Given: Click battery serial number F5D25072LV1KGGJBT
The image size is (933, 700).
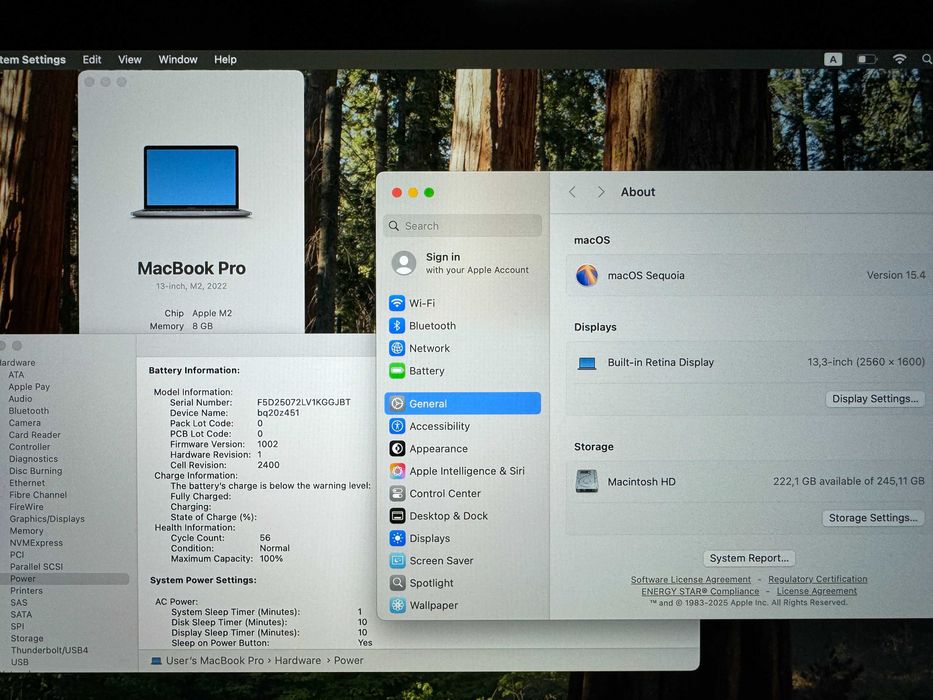Looking at the screenshot, I should coord(303,402).
